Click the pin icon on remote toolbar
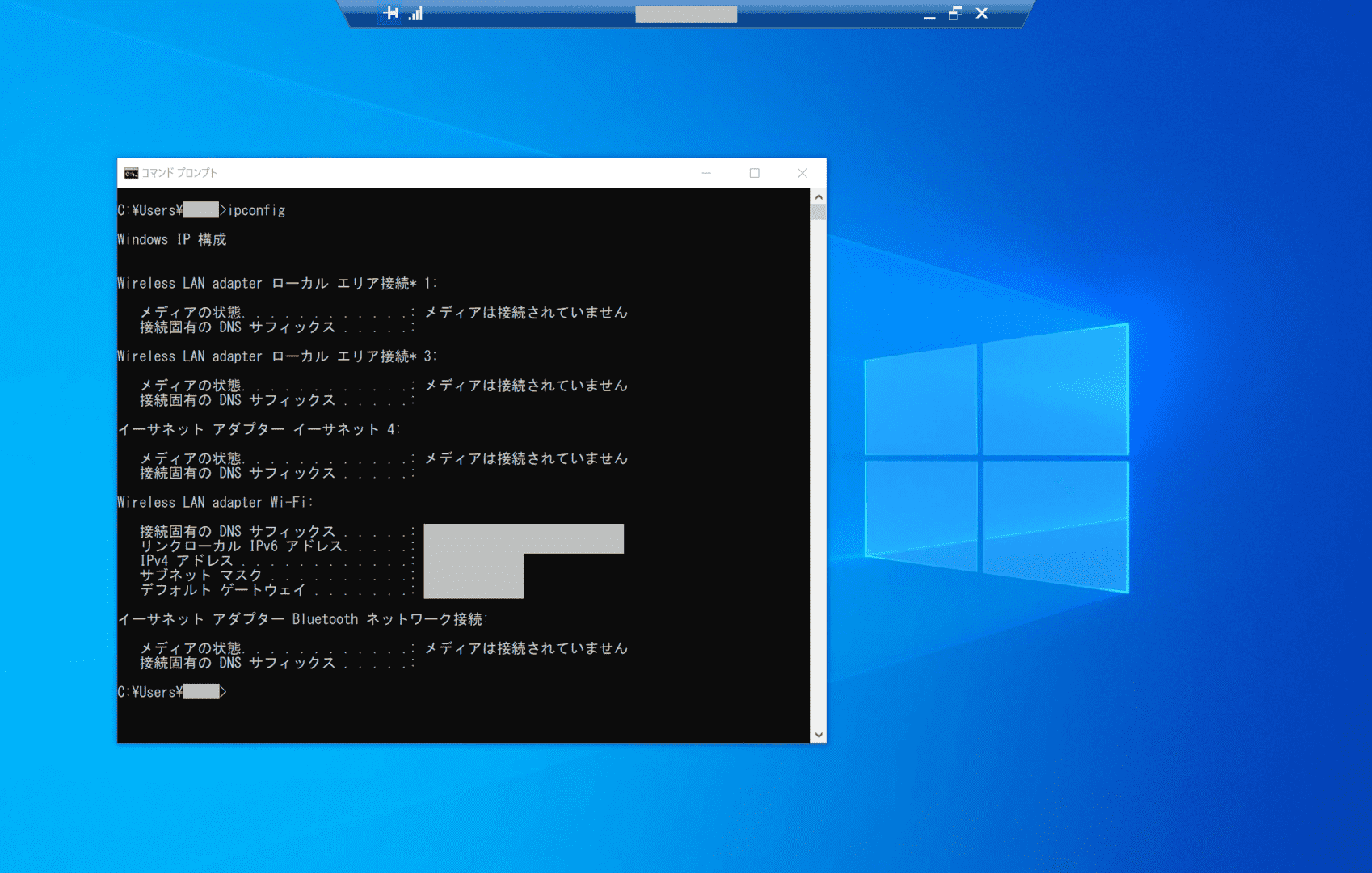The image size is (1372, 873). click(391, 13)
